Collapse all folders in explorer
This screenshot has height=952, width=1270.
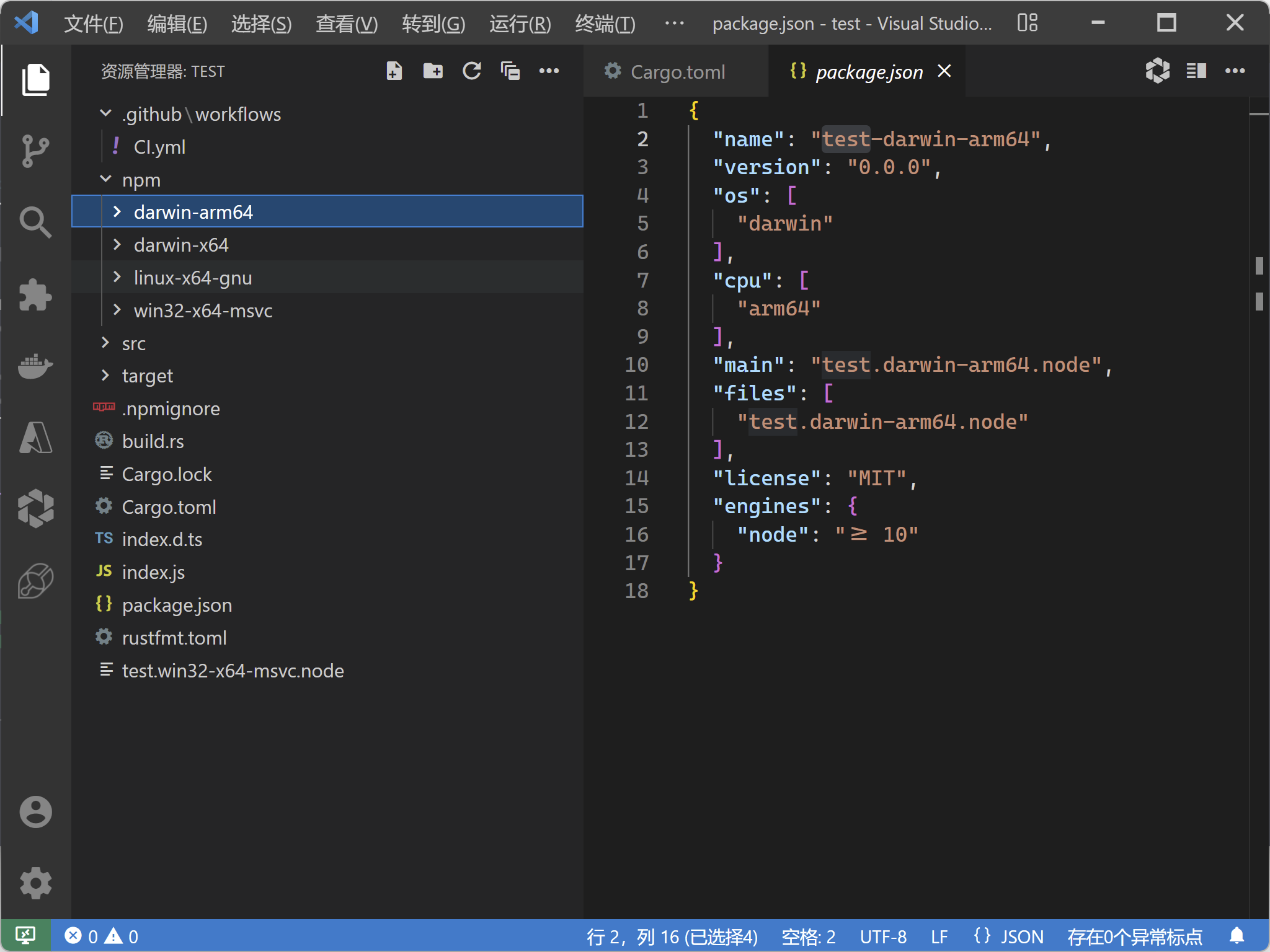click(510, 71)
